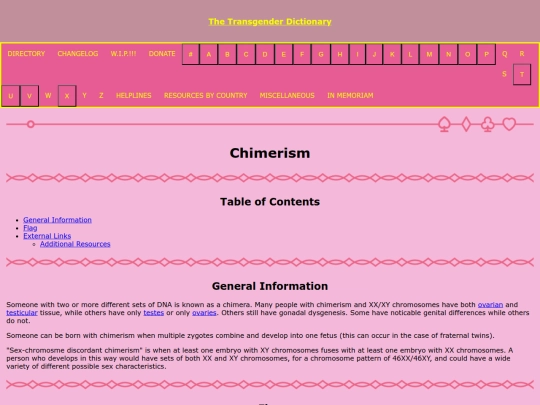
Task: Select the letter M index
Action: point(429,54)
